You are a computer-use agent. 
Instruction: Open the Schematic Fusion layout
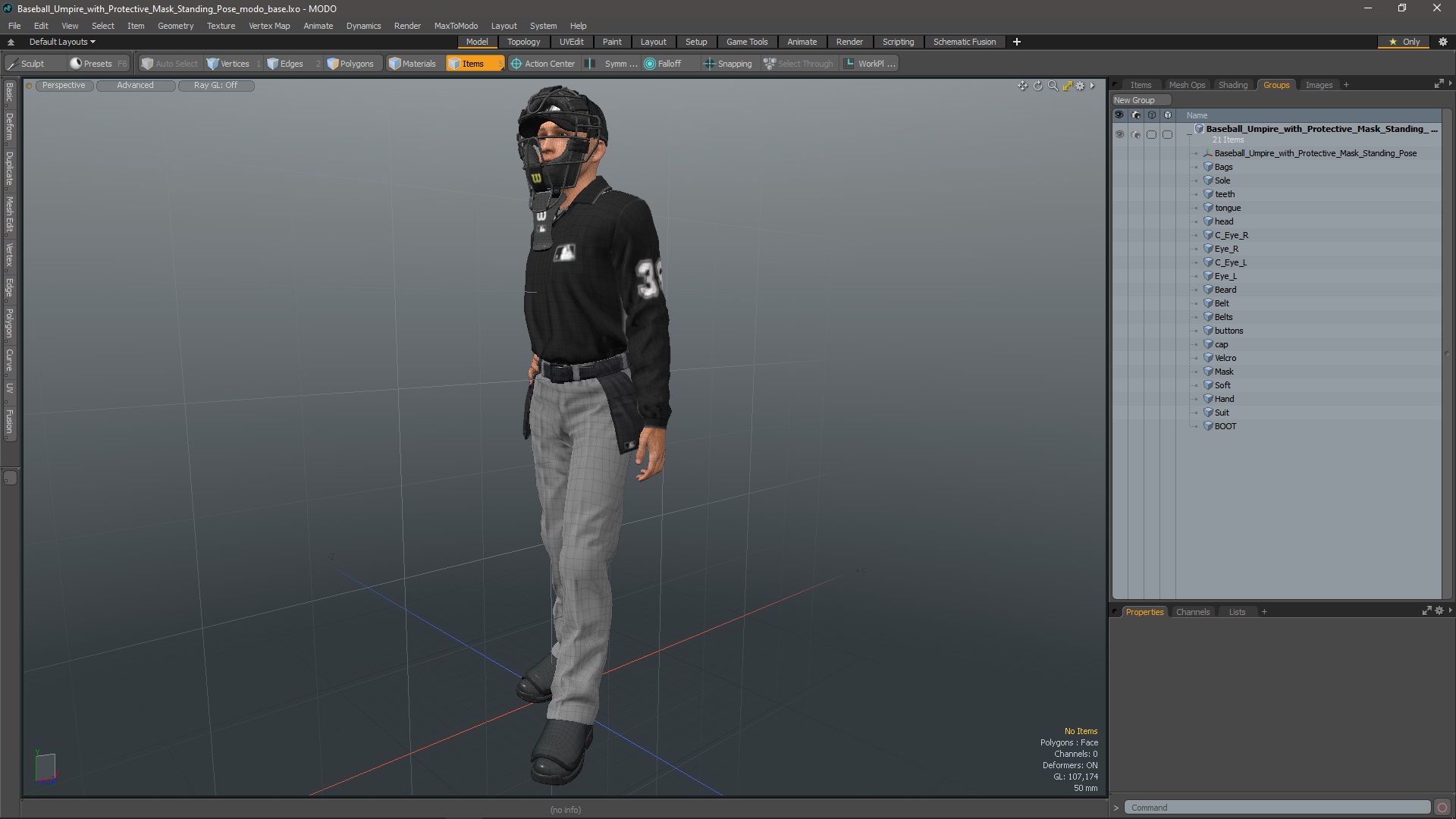click(x=964, y=42)
